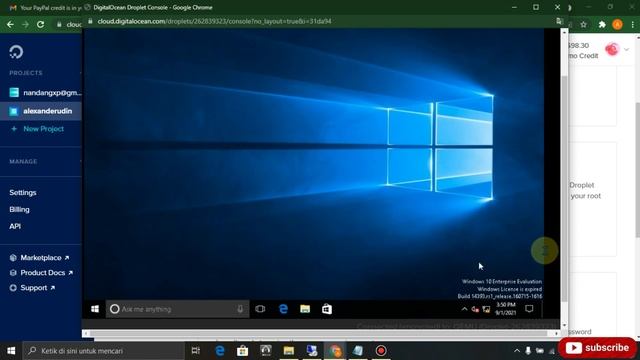Expand the account dropdown chevron

pyautogui.click(x=627, y=50)
